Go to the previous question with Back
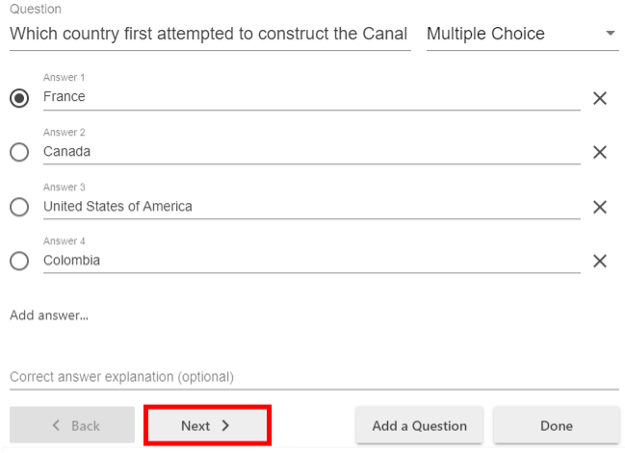 (x=73, y=426)
